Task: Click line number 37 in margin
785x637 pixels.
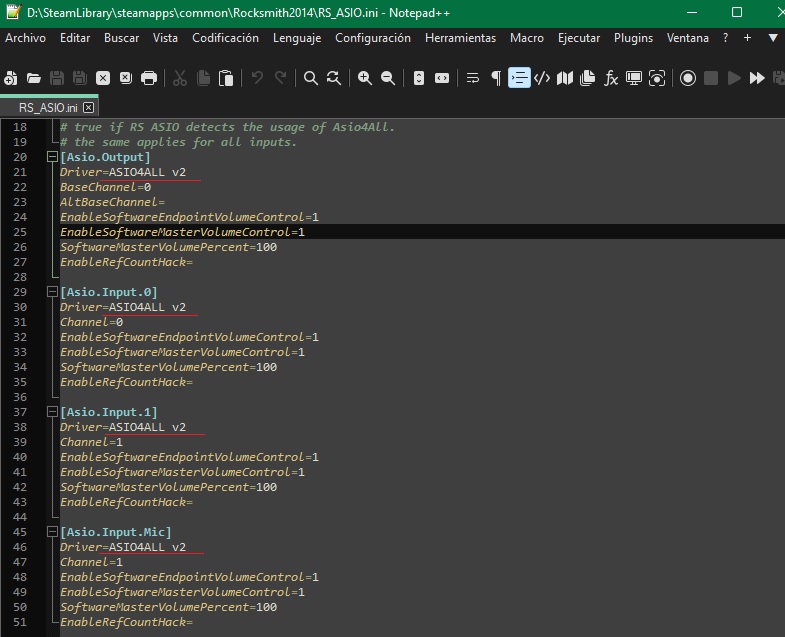Action: point(20,412)
